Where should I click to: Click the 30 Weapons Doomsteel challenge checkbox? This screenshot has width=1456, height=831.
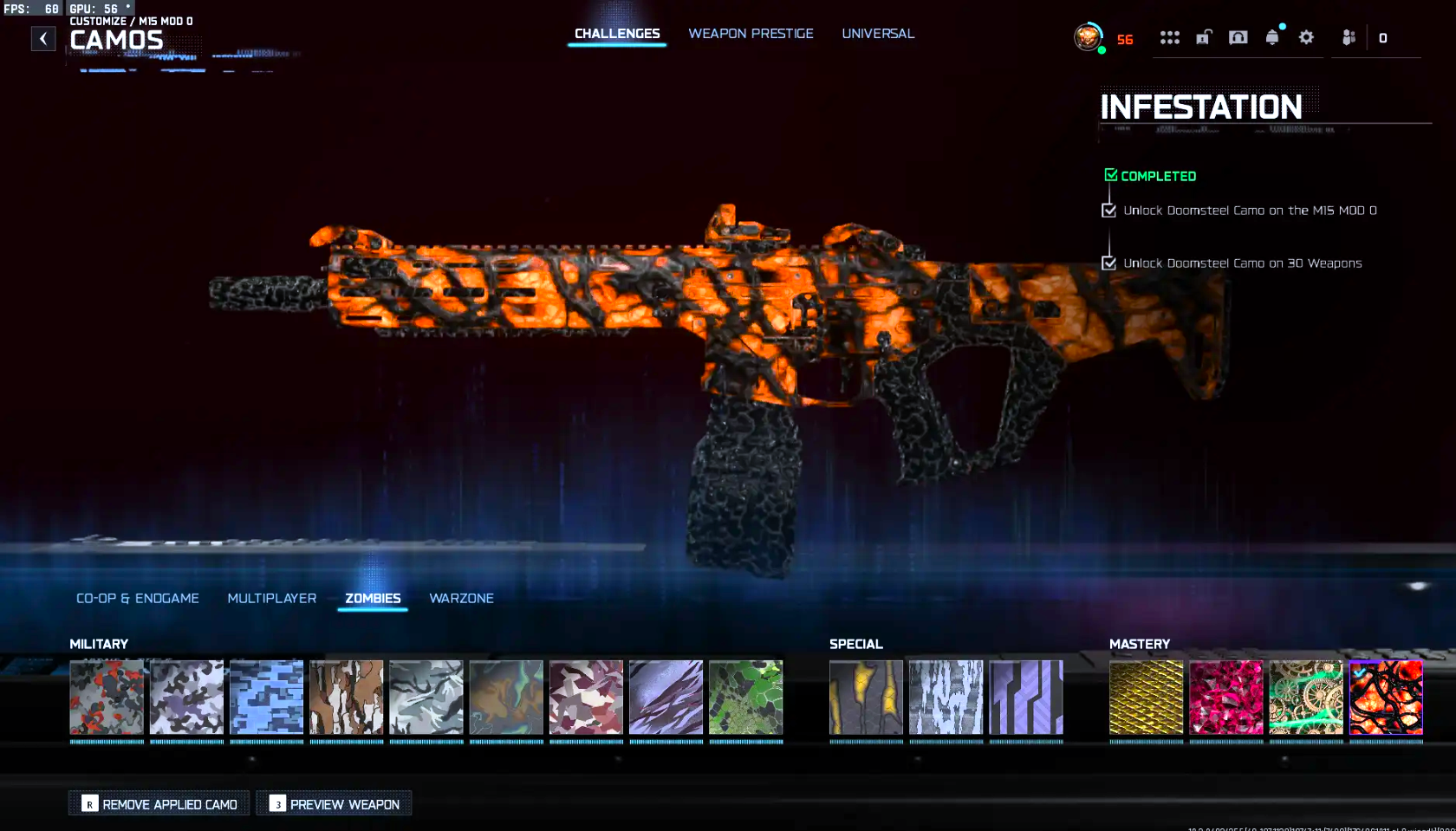click(x=1108, y=263)
